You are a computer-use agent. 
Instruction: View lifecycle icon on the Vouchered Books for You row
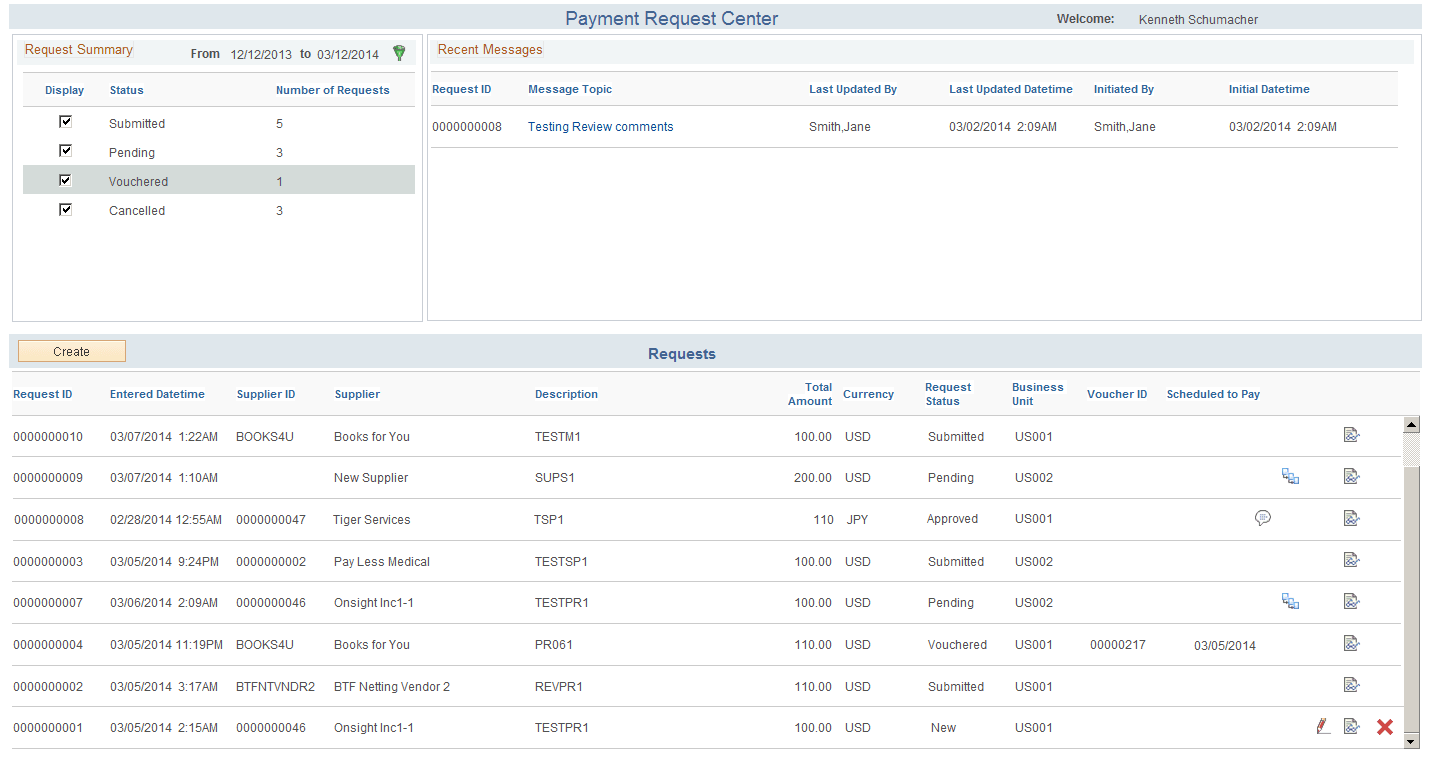[x=1352, y=644]
